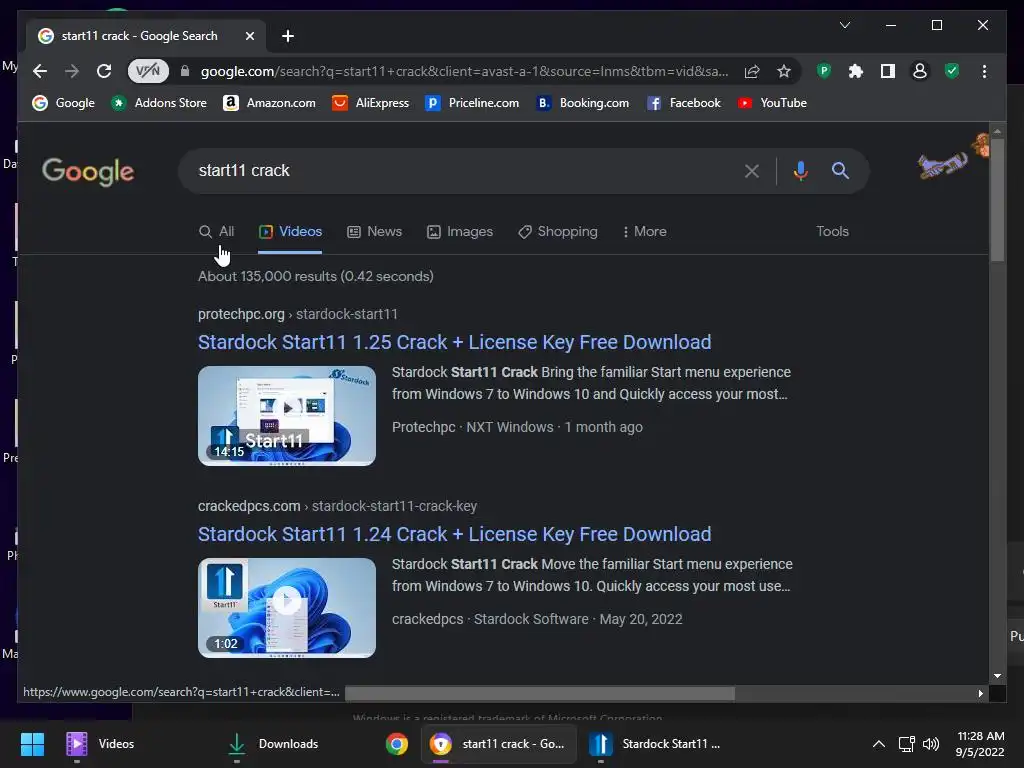Submit search with the magnifier button

pos(840,171)
